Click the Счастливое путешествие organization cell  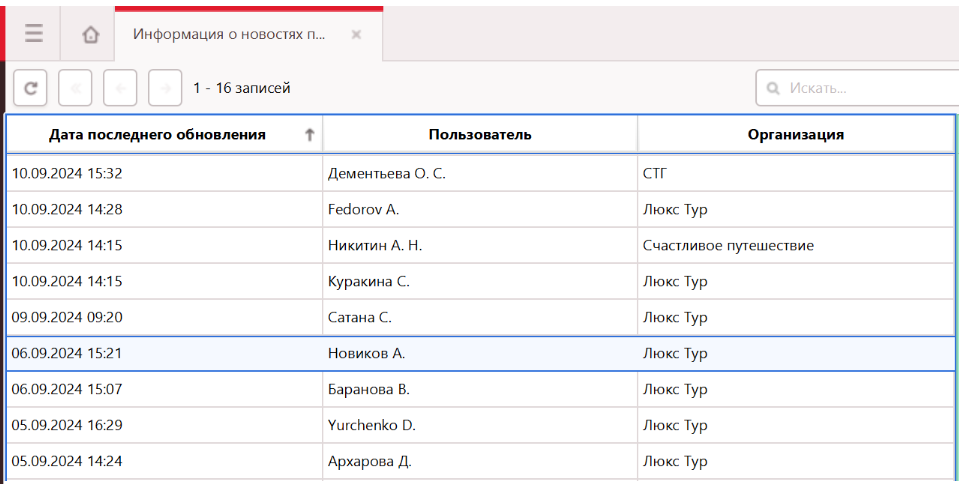pos(728,246)
